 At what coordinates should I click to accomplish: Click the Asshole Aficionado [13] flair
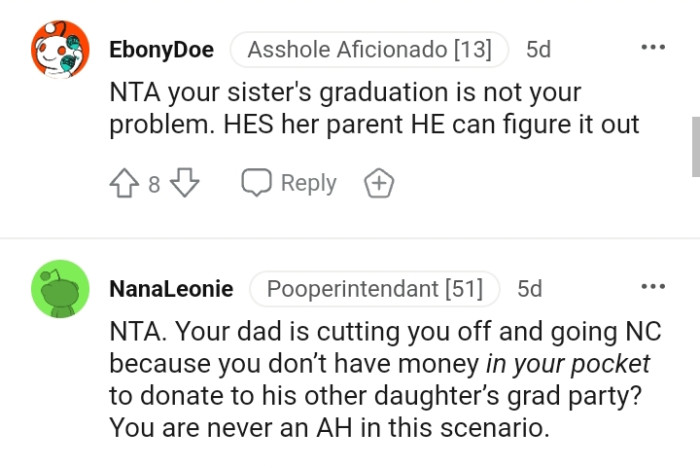tap(369, 49)
